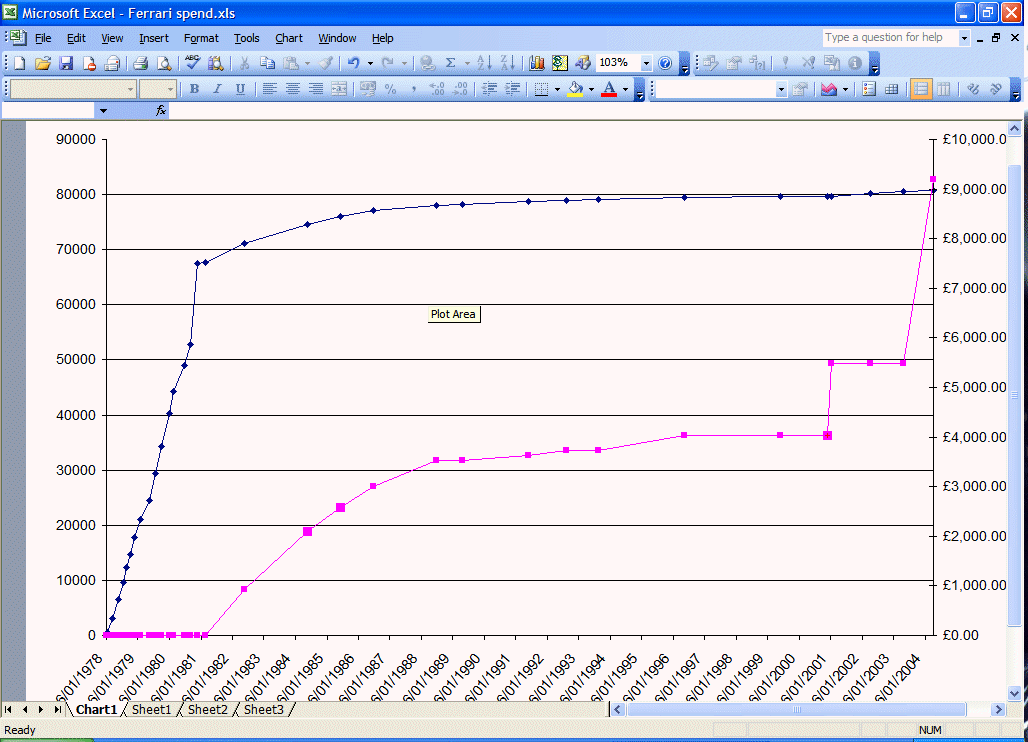Toggle the chart legend
Viewport: 1028px width, 742px height.
[x=869, y=89]
